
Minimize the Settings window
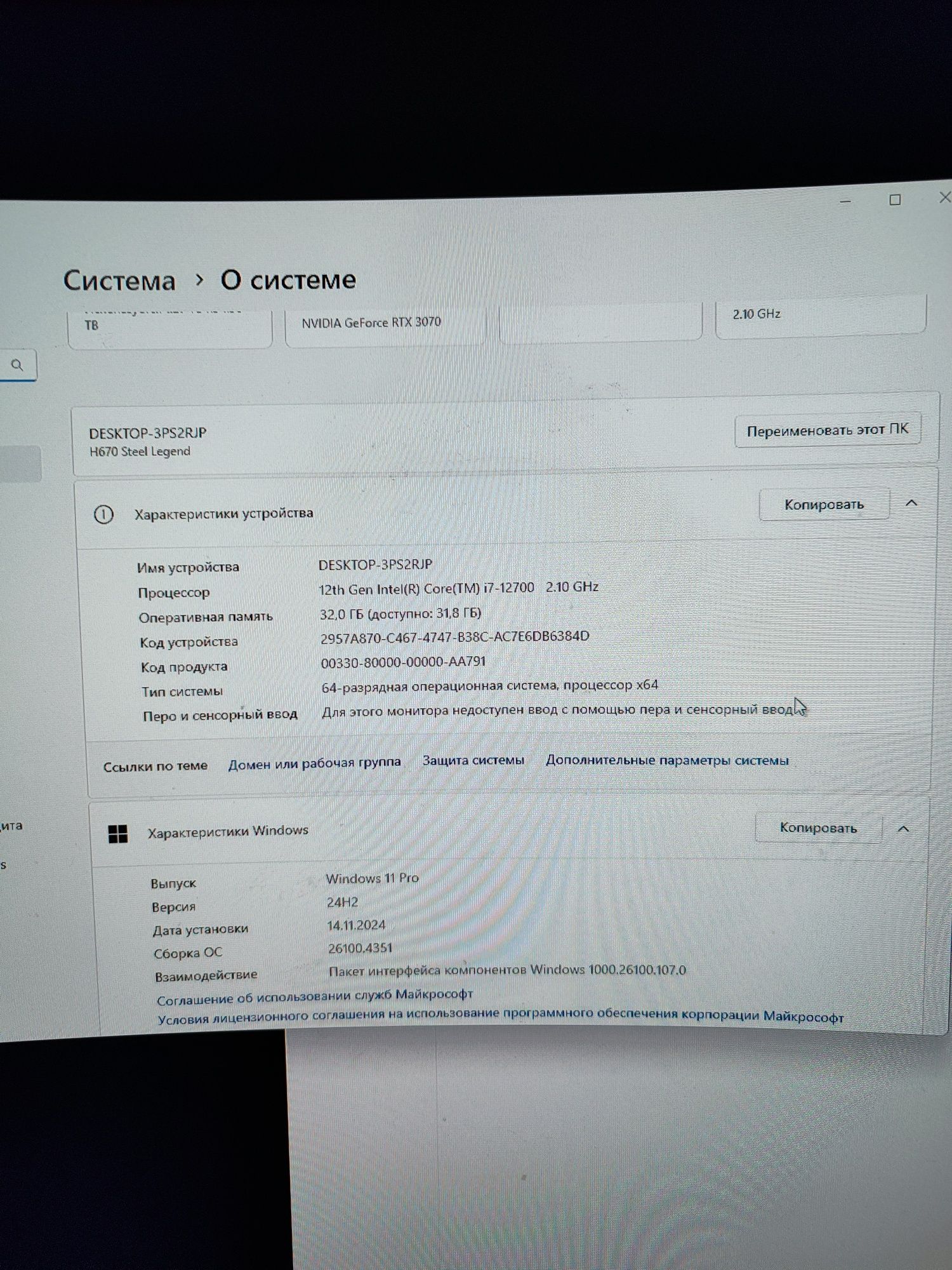pyautogui.click(x=845, y=201)
